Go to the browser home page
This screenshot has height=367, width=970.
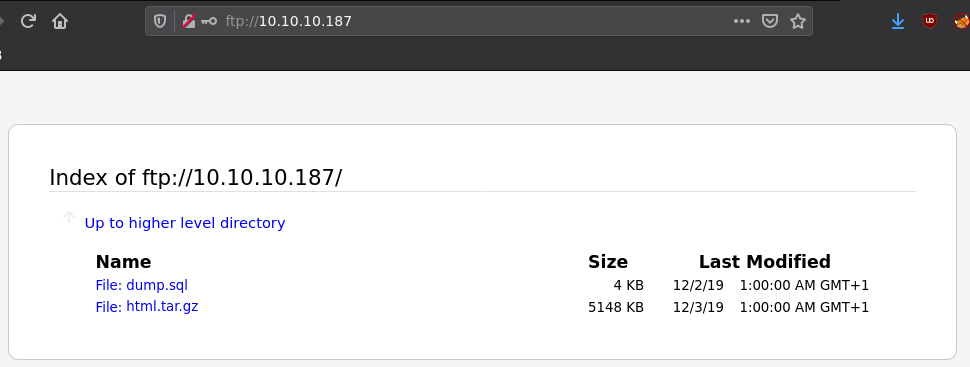[x=59, y=21]
